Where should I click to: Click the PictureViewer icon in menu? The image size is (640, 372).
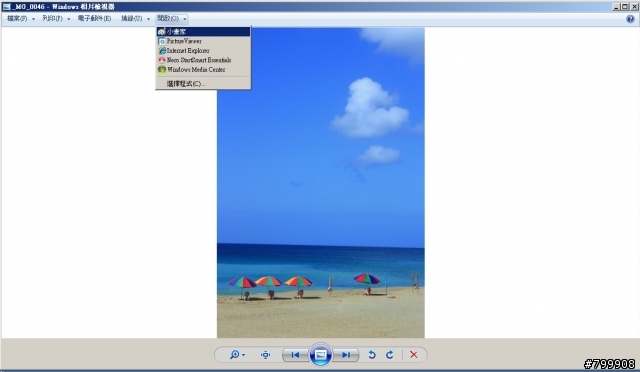click(162, 41)
